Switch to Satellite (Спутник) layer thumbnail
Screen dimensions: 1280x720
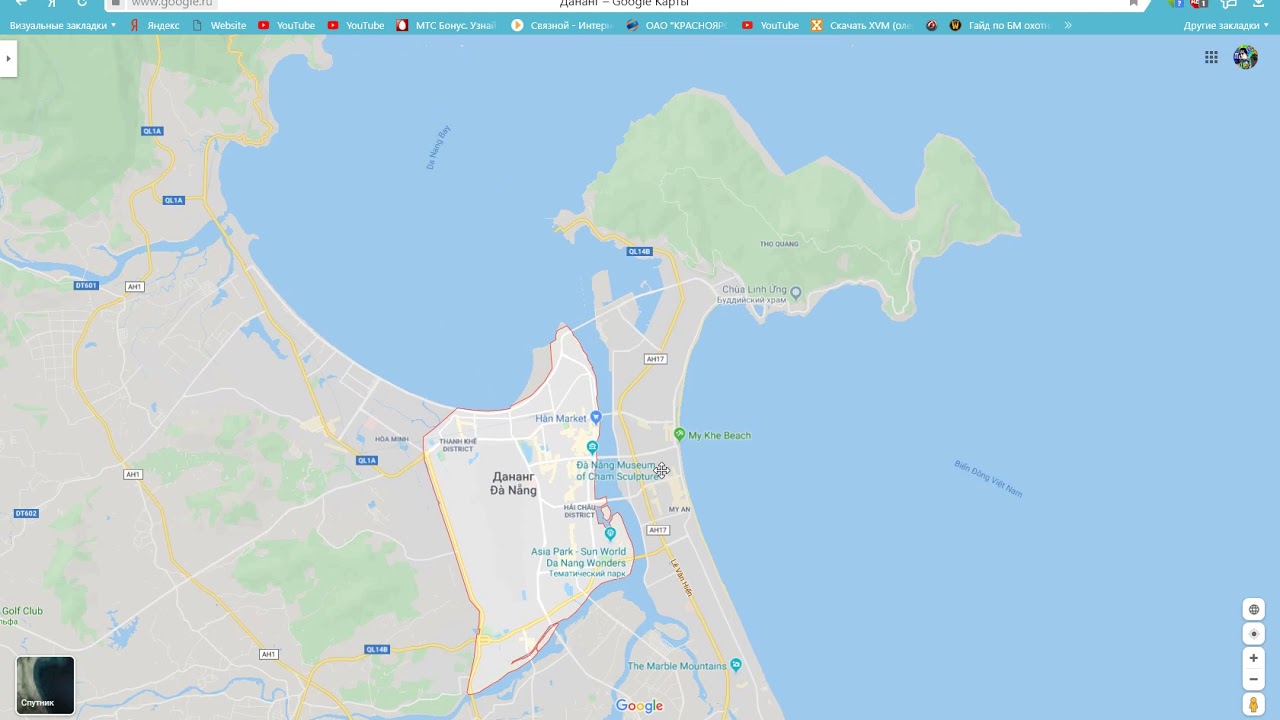coord(45,685)
